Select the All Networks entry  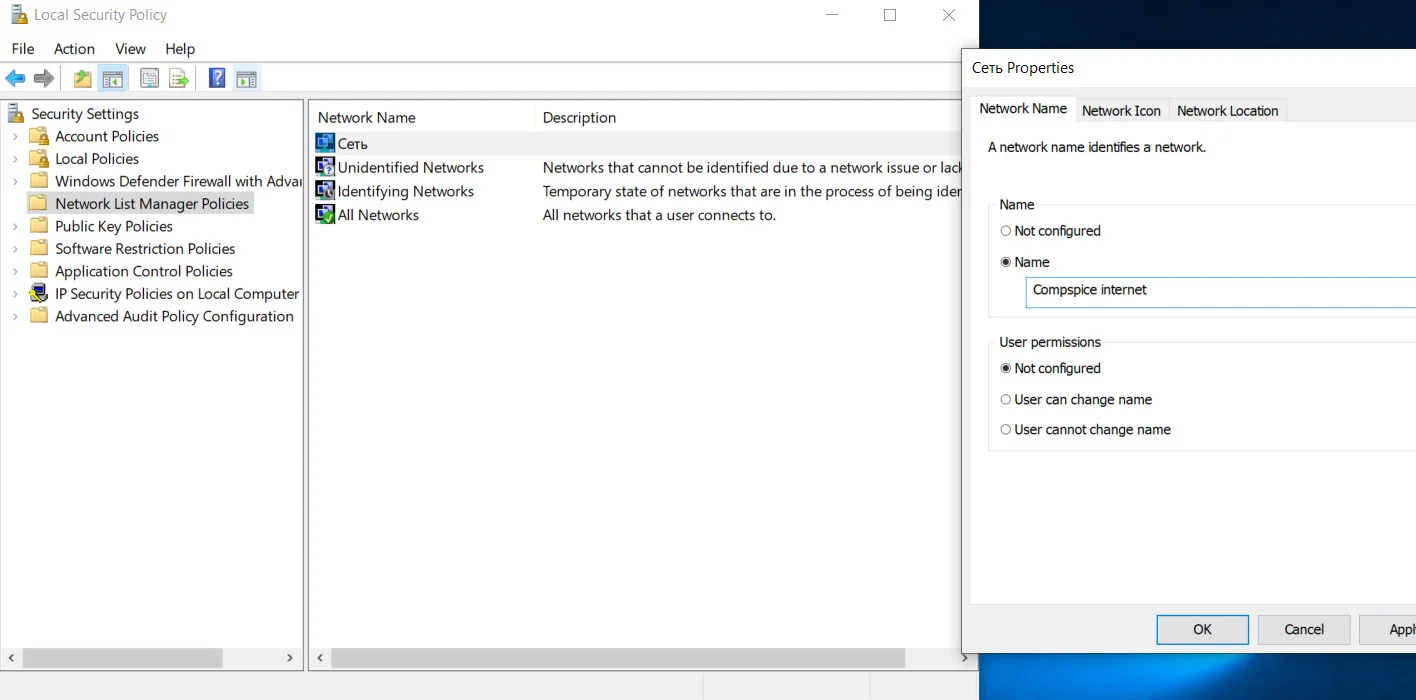tap(378, 214)
